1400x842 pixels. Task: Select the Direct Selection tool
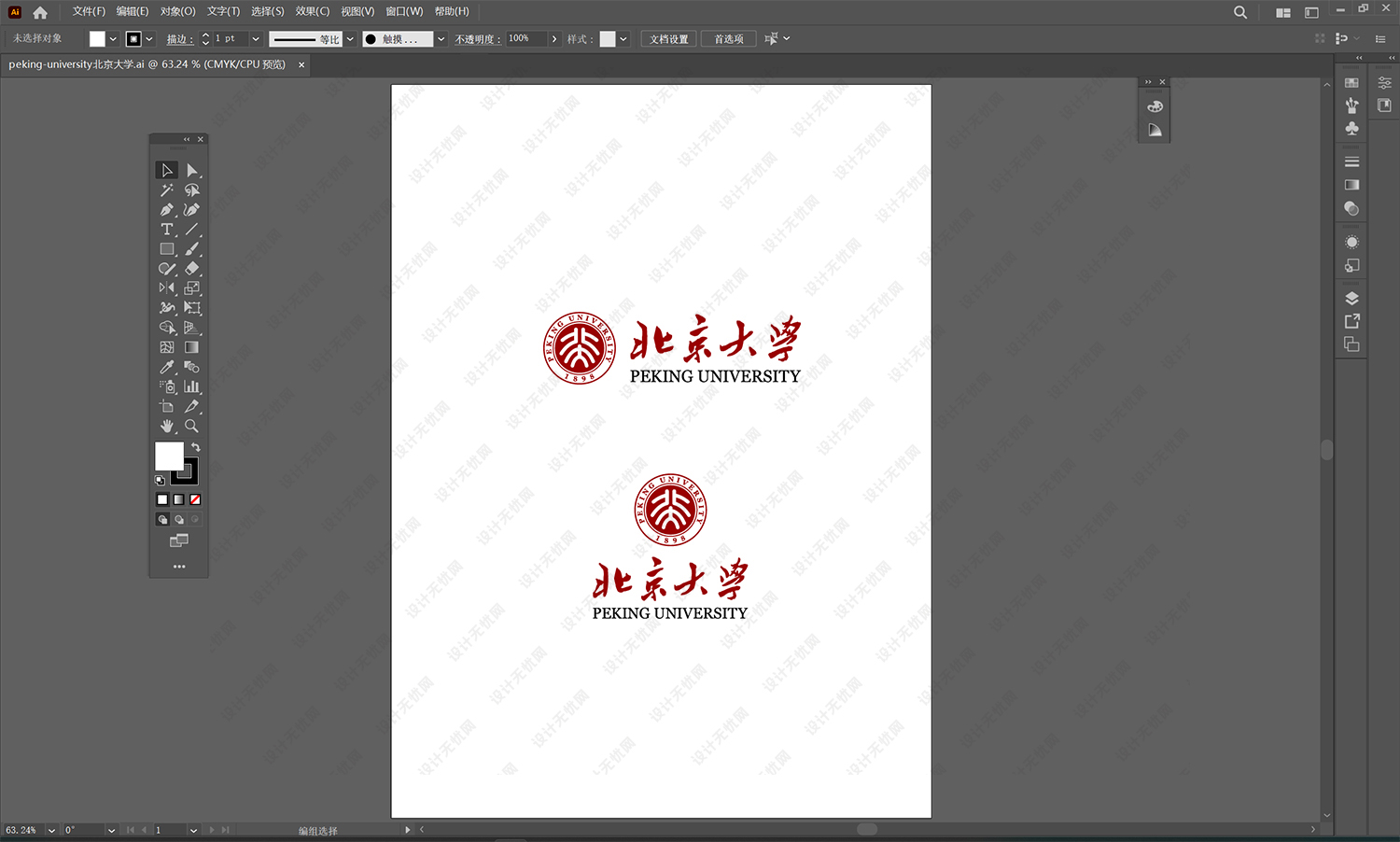(x=191, y=170)
